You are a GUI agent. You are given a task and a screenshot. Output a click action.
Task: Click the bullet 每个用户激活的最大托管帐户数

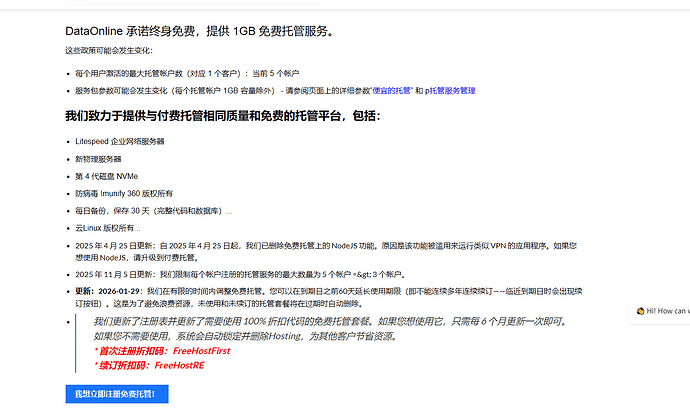click(187, 74)
